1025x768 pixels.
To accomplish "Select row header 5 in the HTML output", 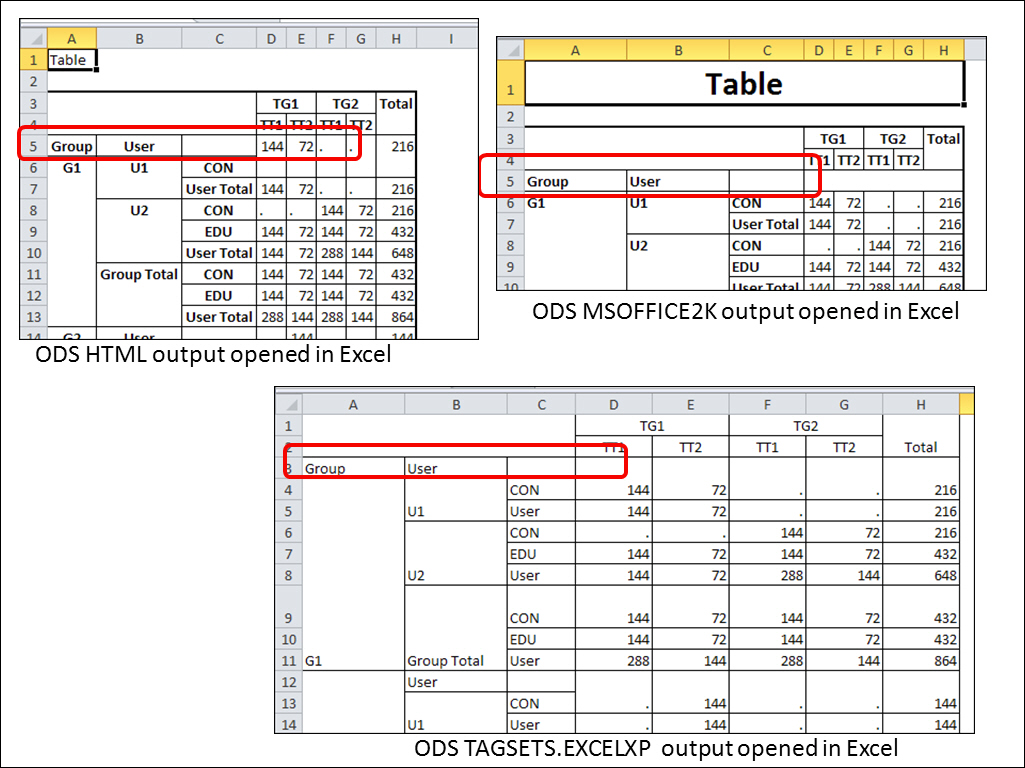I will pos(33,144).
